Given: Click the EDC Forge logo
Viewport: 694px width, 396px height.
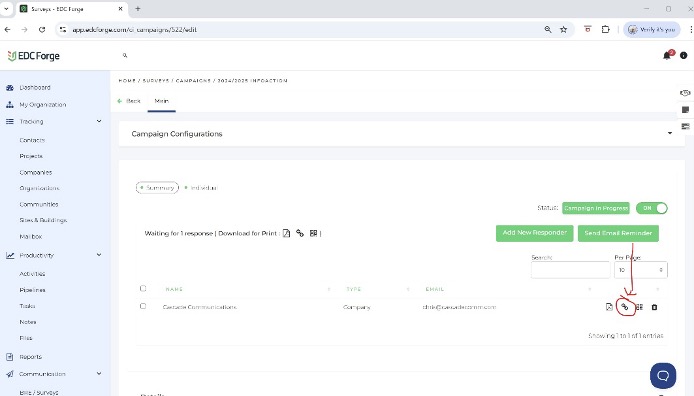Looking at the screenshot, I should pos(34,56).
